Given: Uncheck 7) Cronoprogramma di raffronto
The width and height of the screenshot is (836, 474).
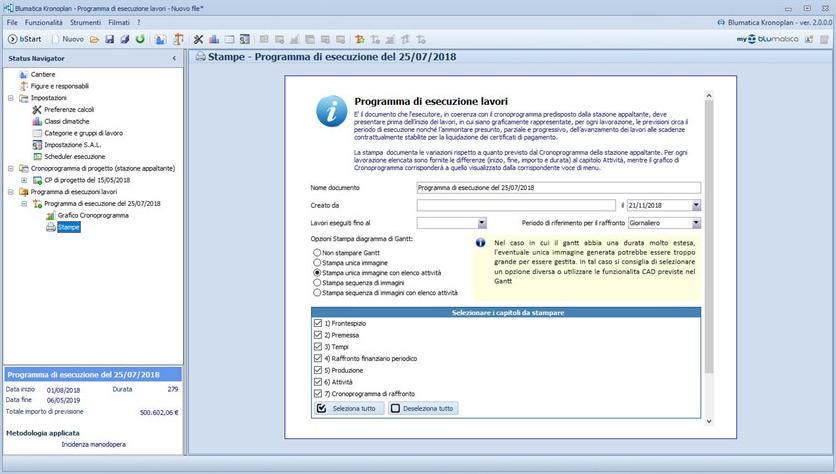Looking at the screenshot, I should pos(318,393).
